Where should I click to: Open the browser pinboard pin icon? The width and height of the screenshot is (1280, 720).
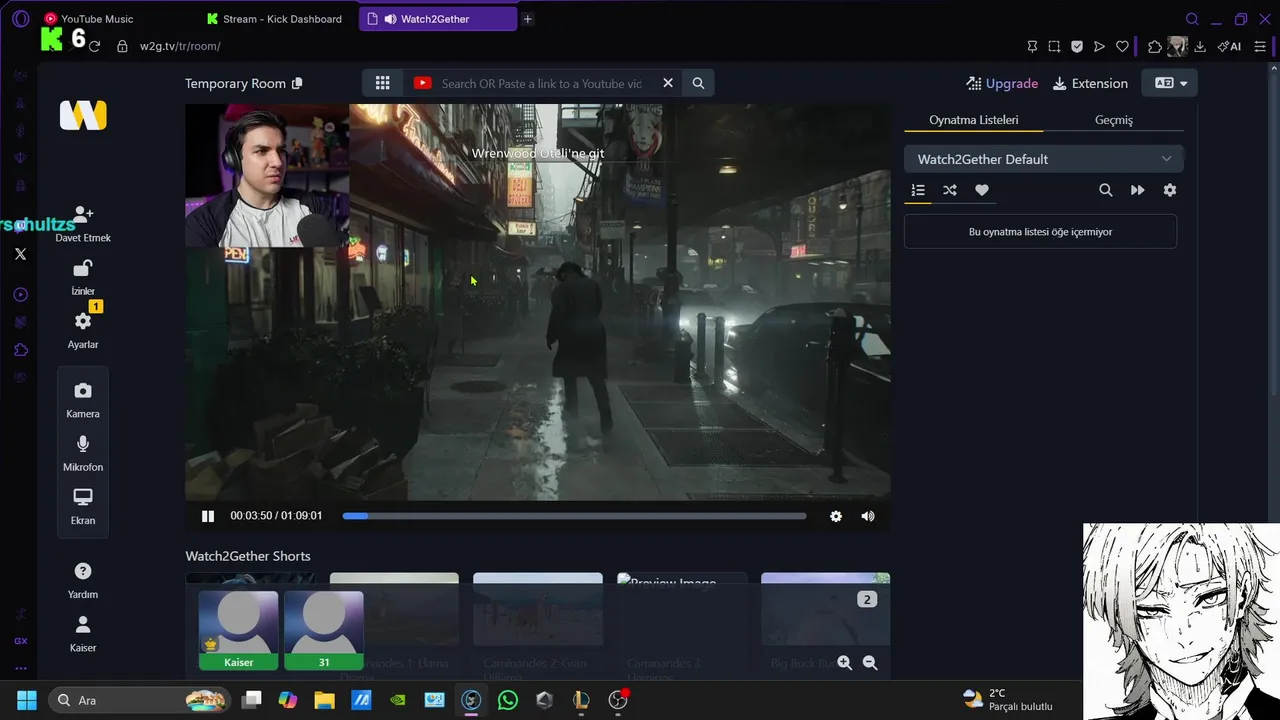pos(1032,46)
